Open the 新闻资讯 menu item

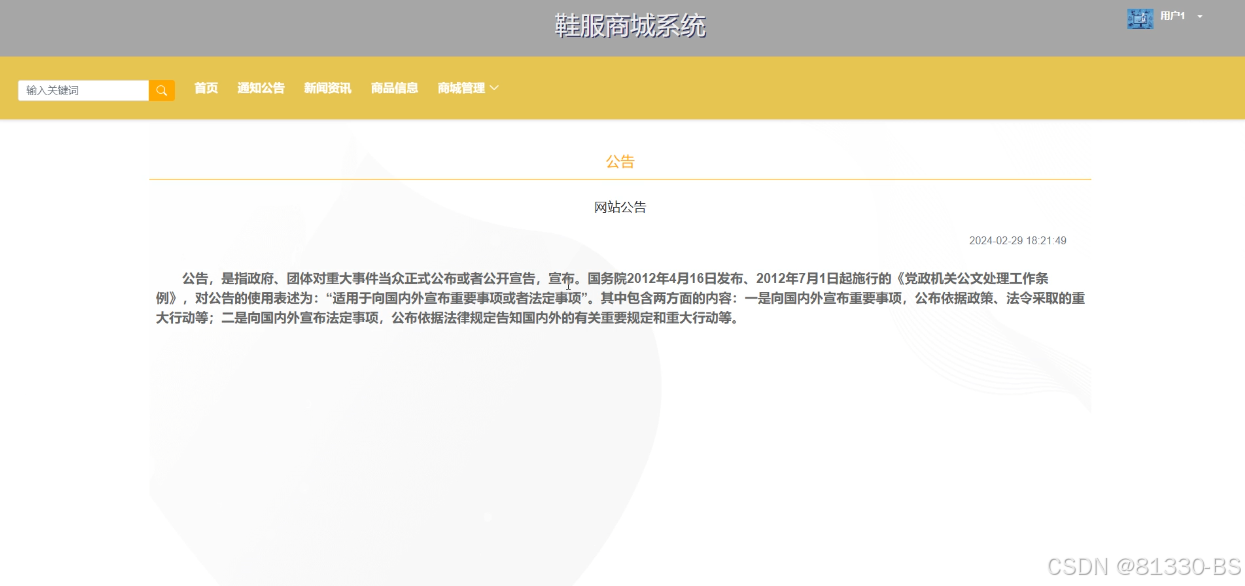(327, 88)
